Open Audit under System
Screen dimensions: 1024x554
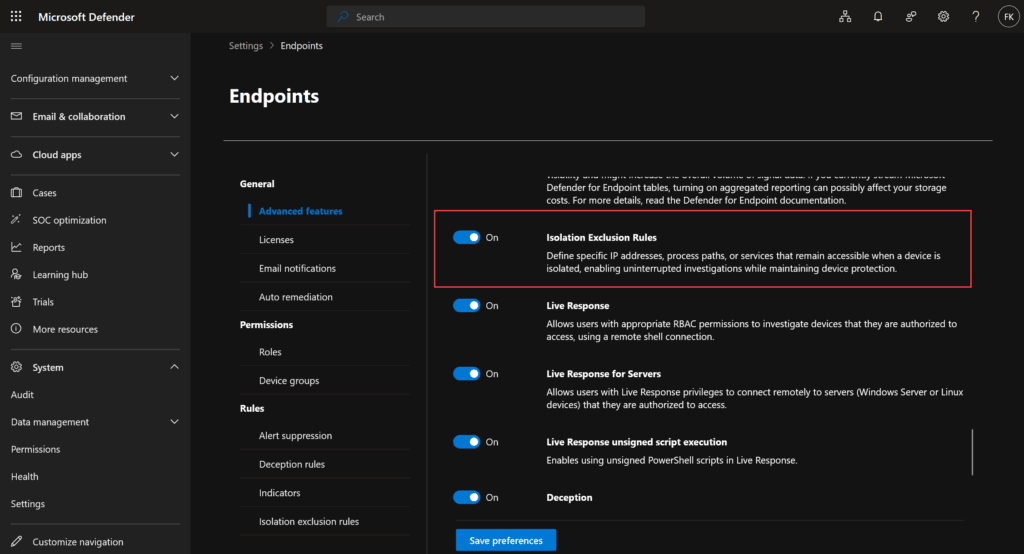point(22,395)
